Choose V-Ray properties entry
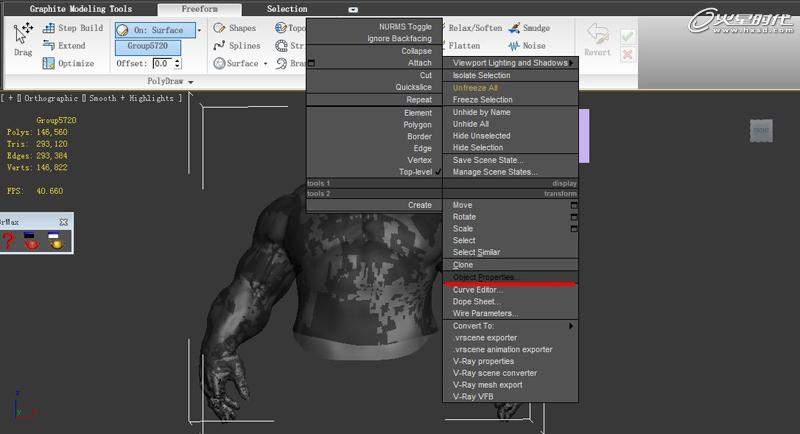This screenshot has width=800, height=434. (x=483, y=361)
